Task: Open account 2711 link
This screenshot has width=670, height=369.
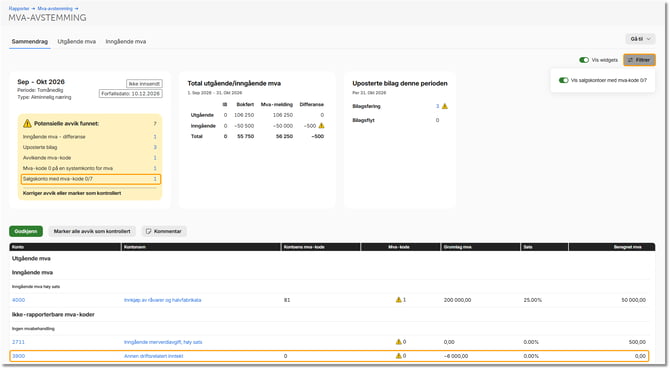Action: tap(18, 342)
